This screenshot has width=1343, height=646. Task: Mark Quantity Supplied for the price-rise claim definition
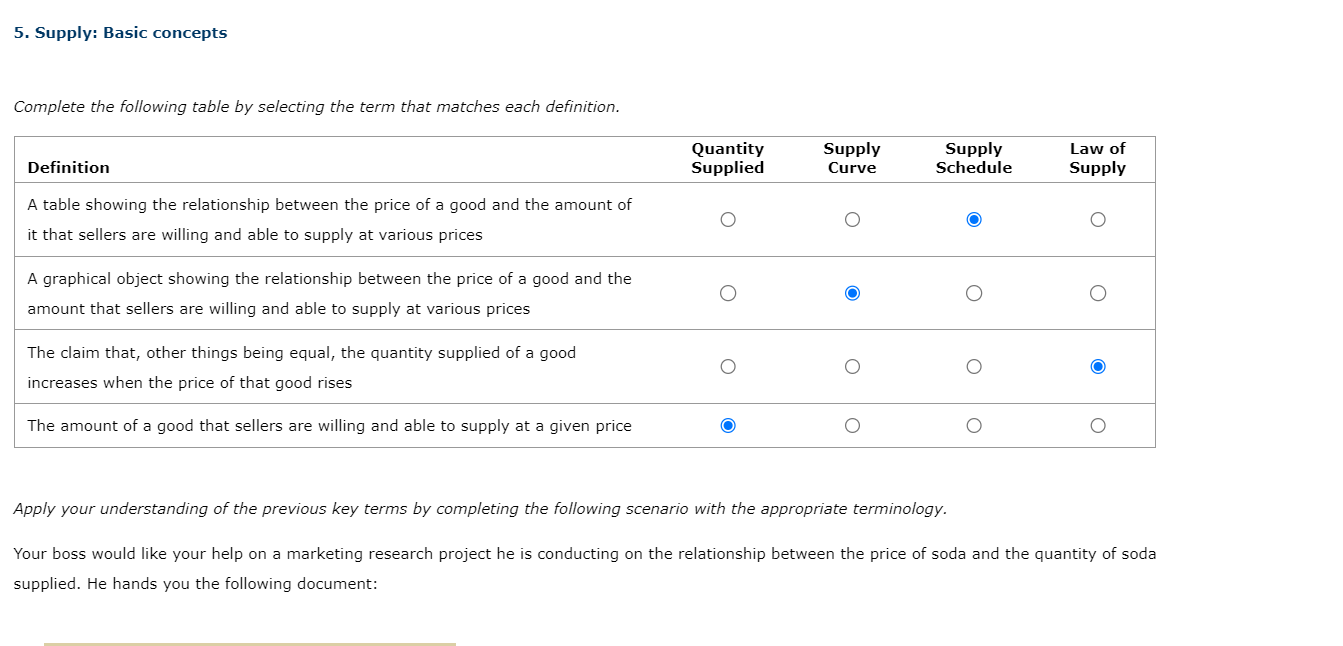click(x=727, y=366)
